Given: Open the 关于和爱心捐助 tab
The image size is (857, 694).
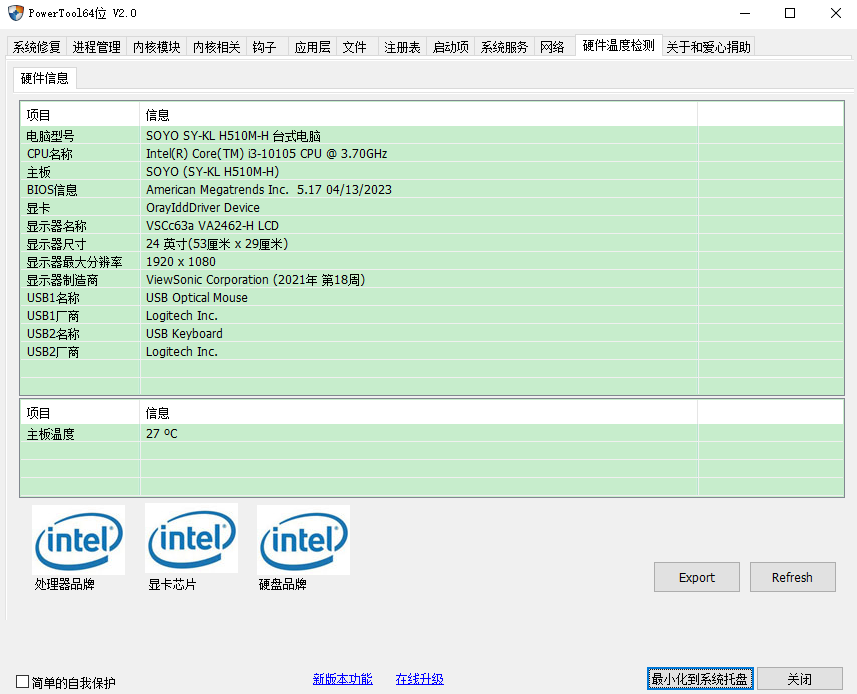Looking at the screenshot, I should (709, 47).
